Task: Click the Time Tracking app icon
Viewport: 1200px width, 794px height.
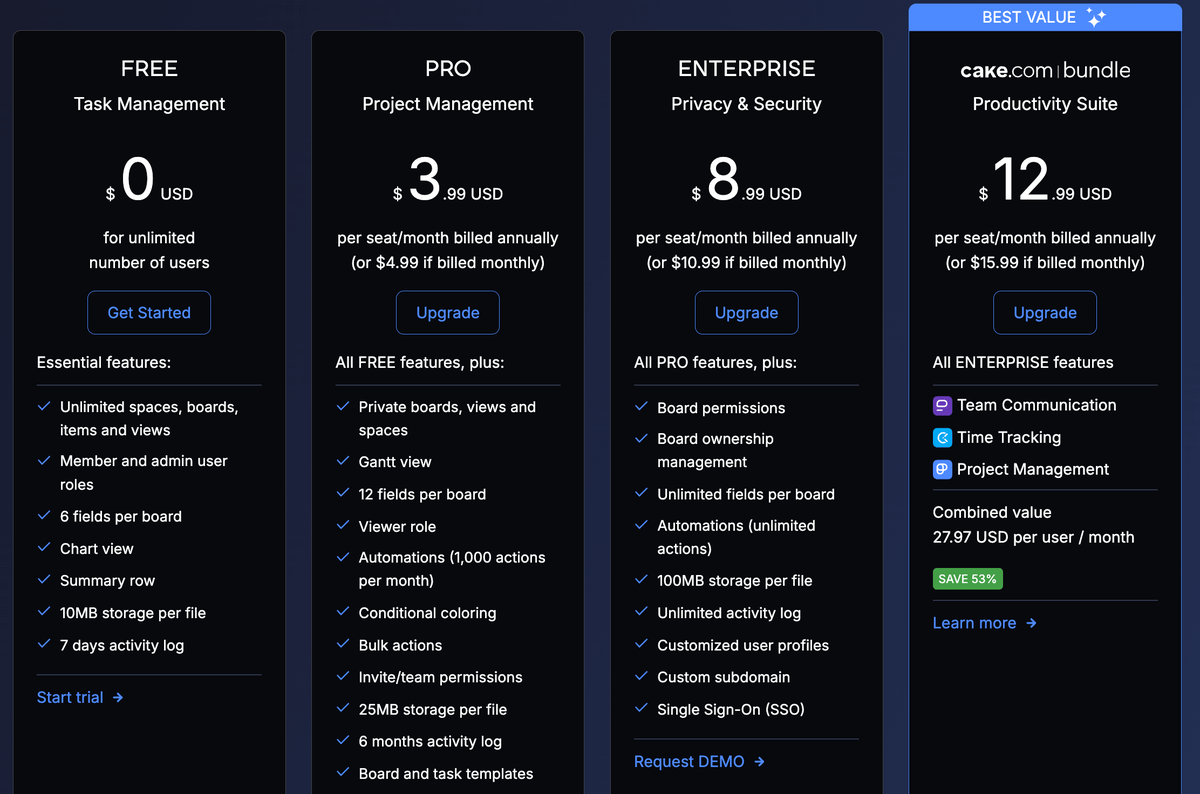Action: pyautogui.click(x=942, y=437)
